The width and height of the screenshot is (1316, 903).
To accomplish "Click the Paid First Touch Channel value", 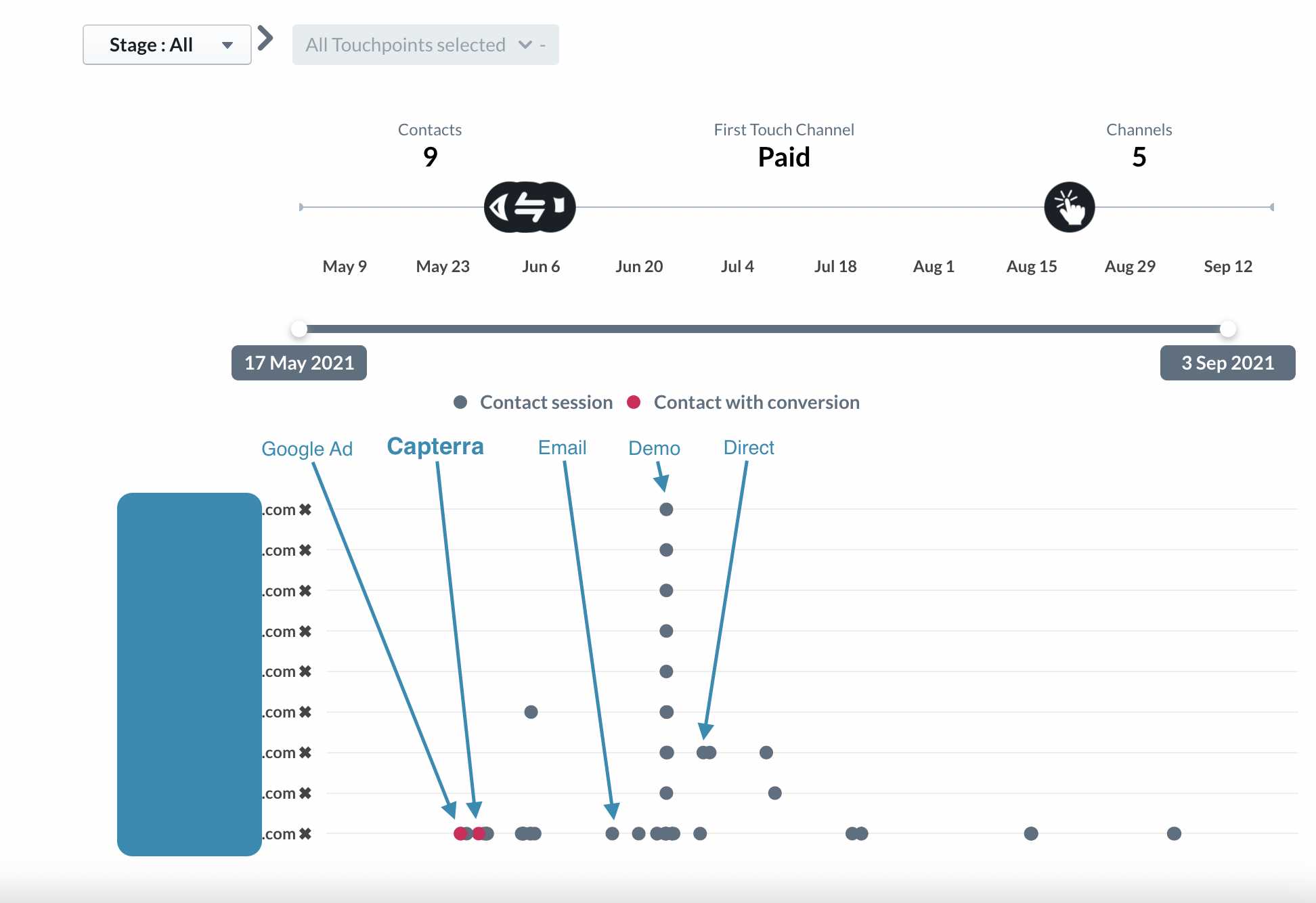I will click(783, 157).
